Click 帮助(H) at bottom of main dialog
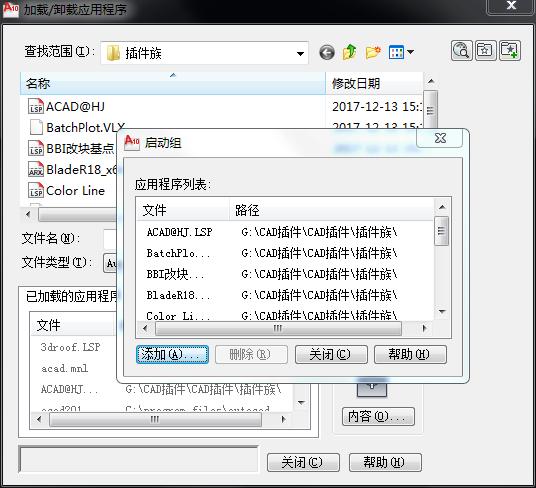This screenshot has width=536, height=488. (385, 462)
